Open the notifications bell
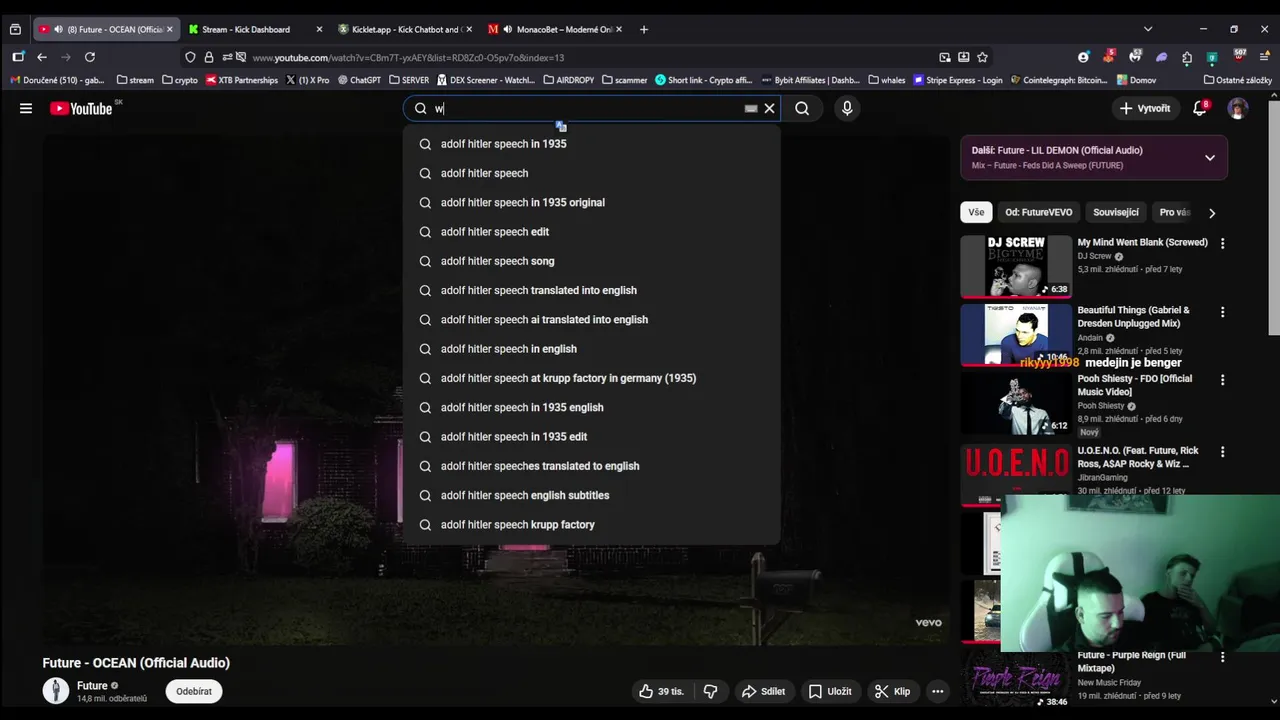 (x=1200, y=108)
